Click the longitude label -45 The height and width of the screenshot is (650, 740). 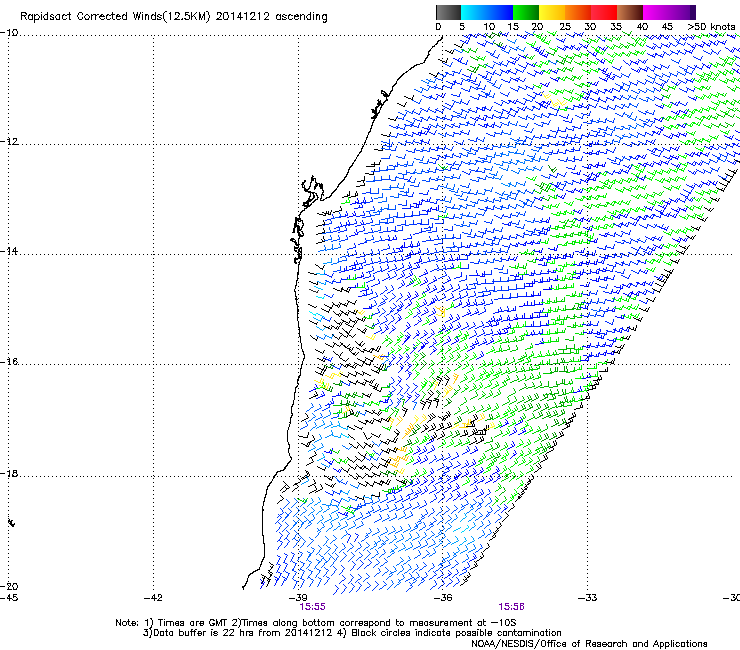(9, 598)
